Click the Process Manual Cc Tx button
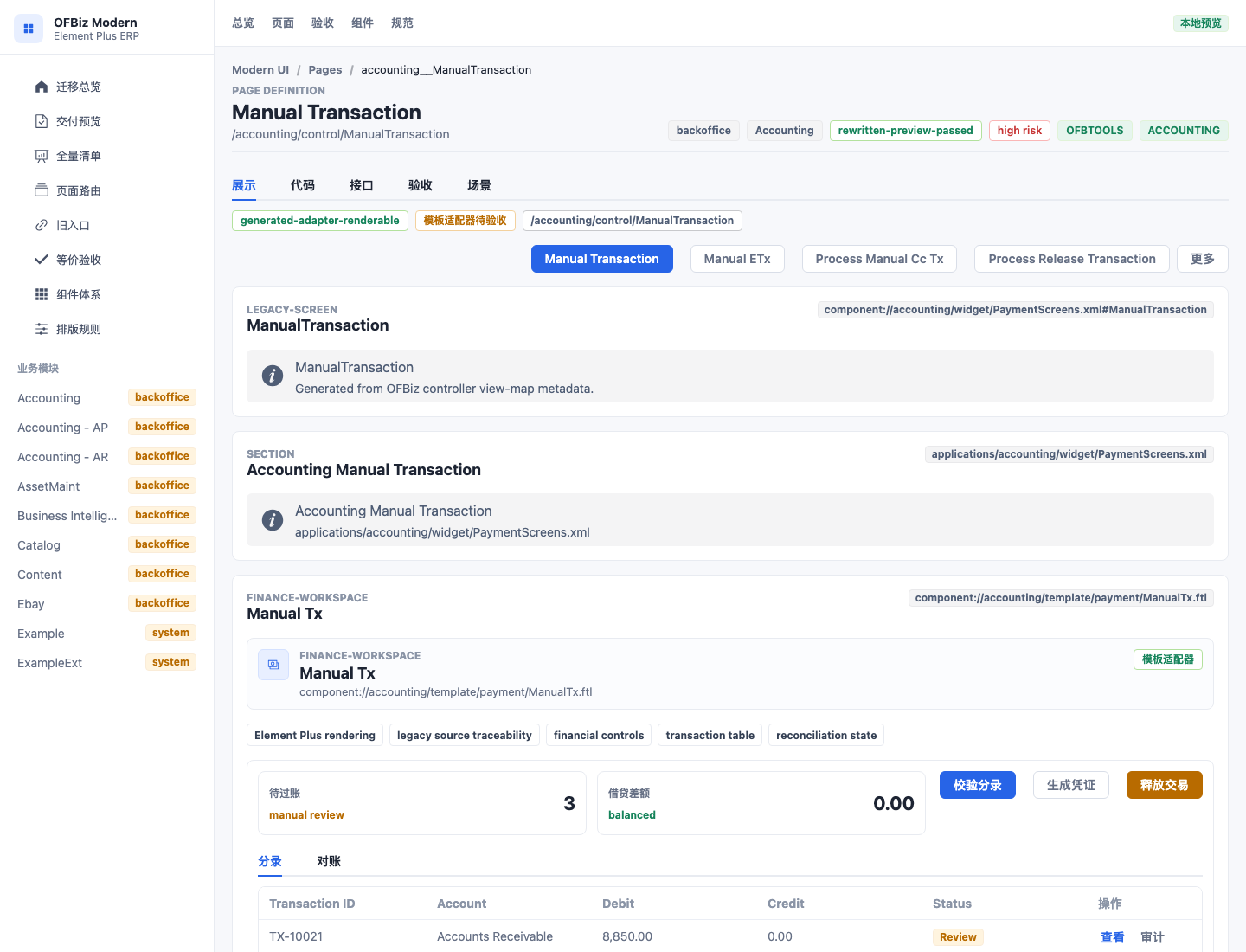Screen dimensions: 1246x952 879,259
